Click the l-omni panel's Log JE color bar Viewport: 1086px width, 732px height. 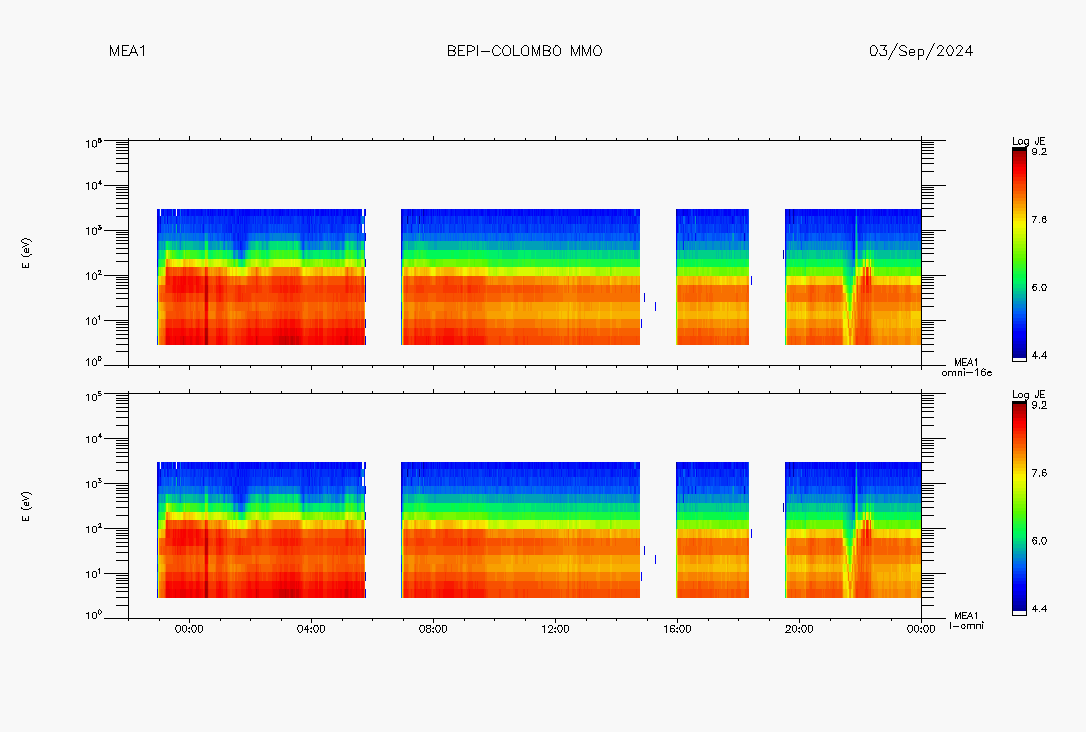tap(1019, 507)
